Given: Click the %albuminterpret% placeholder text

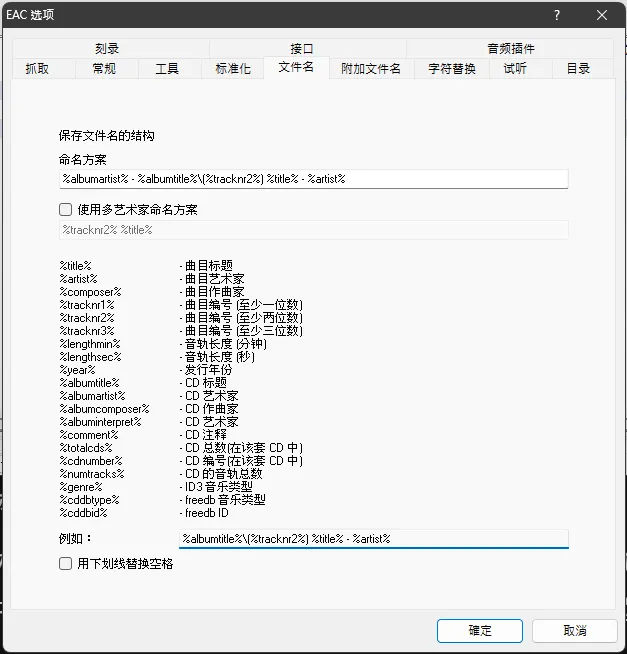Looking at the screenshot, I should point(101,422).
